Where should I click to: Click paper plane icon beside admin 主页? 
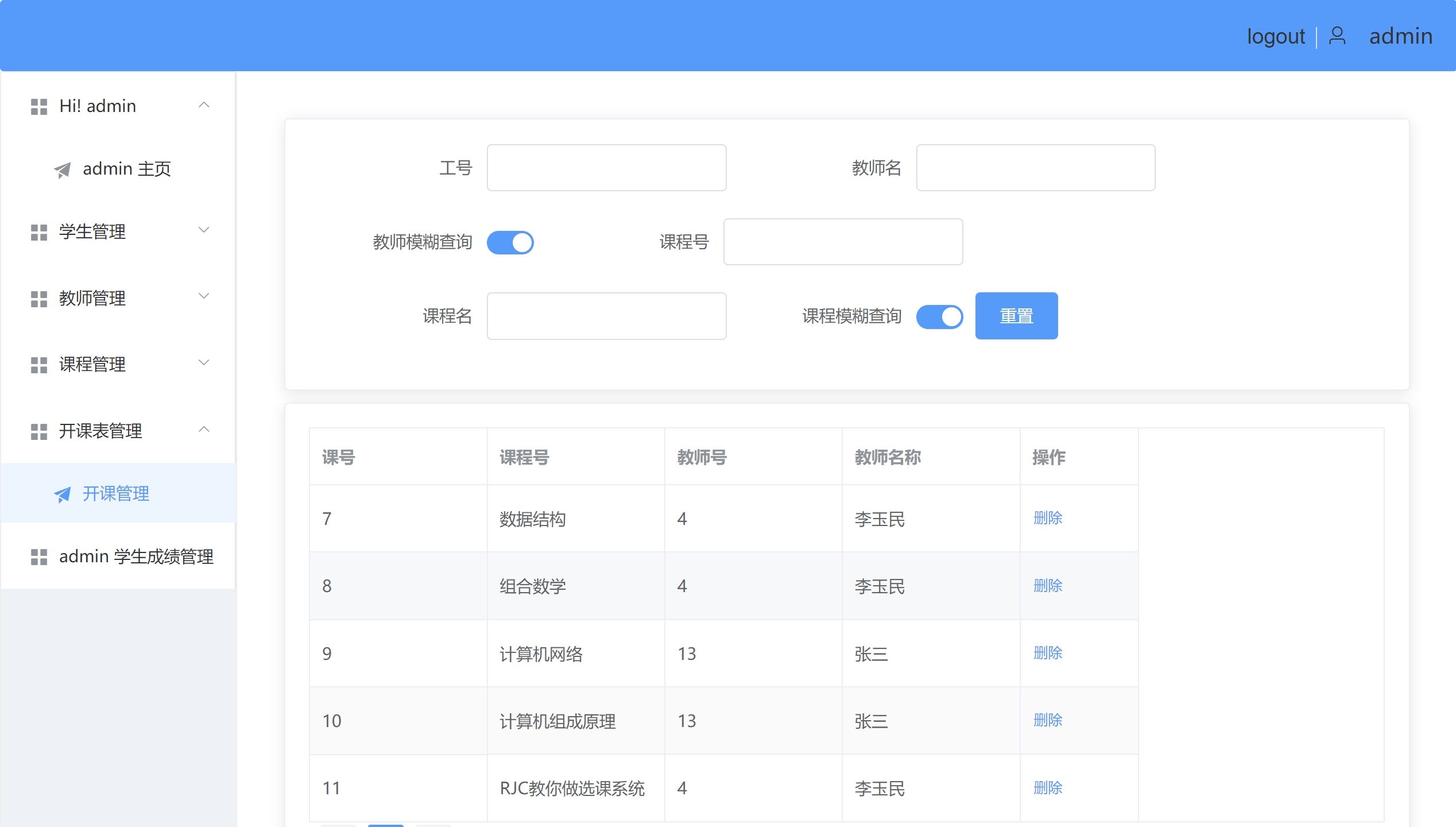pos(62,169)
